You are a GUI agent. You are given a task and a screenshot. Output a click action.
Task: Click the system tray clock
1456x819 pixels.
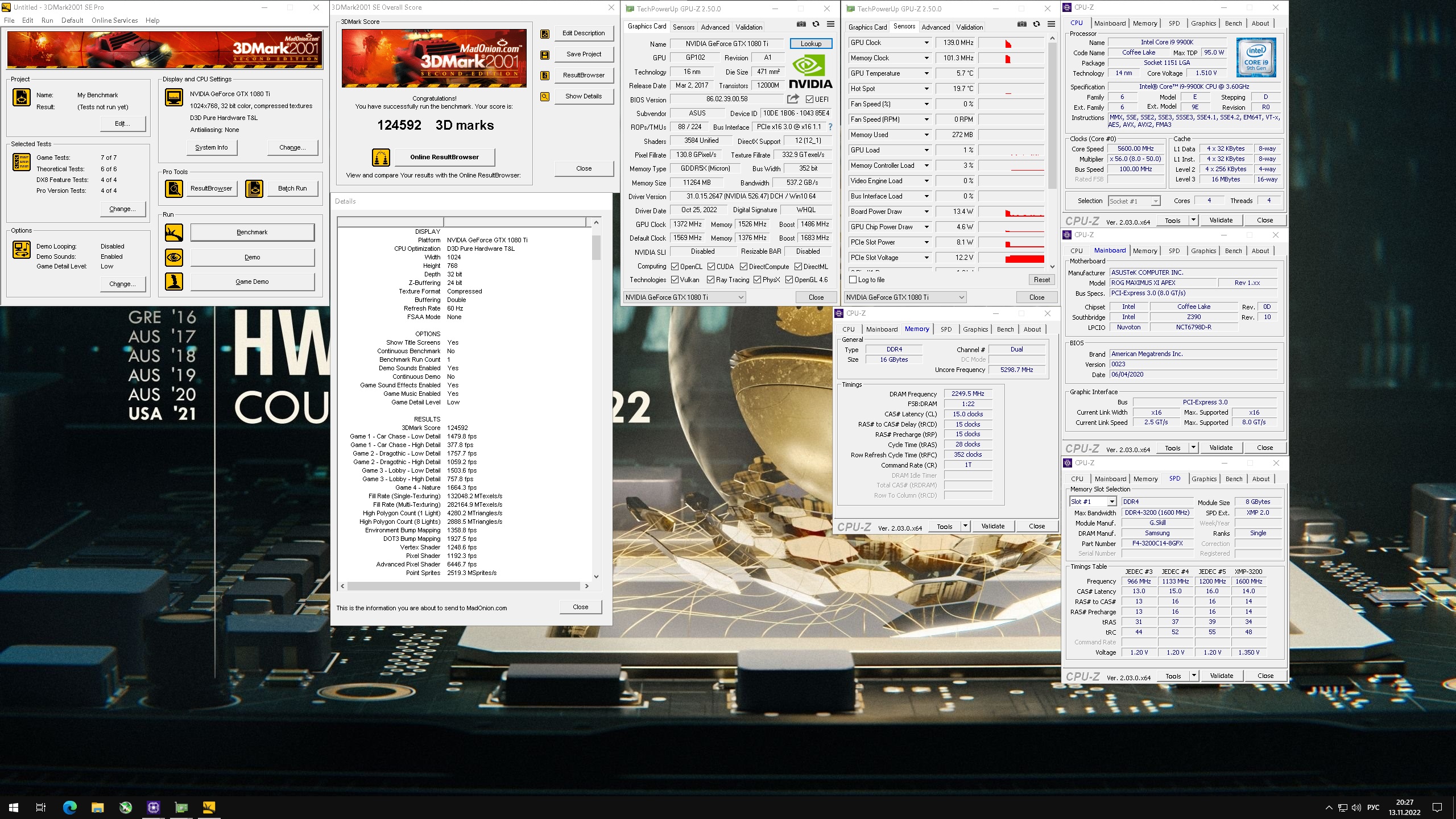click(1404, 807)
